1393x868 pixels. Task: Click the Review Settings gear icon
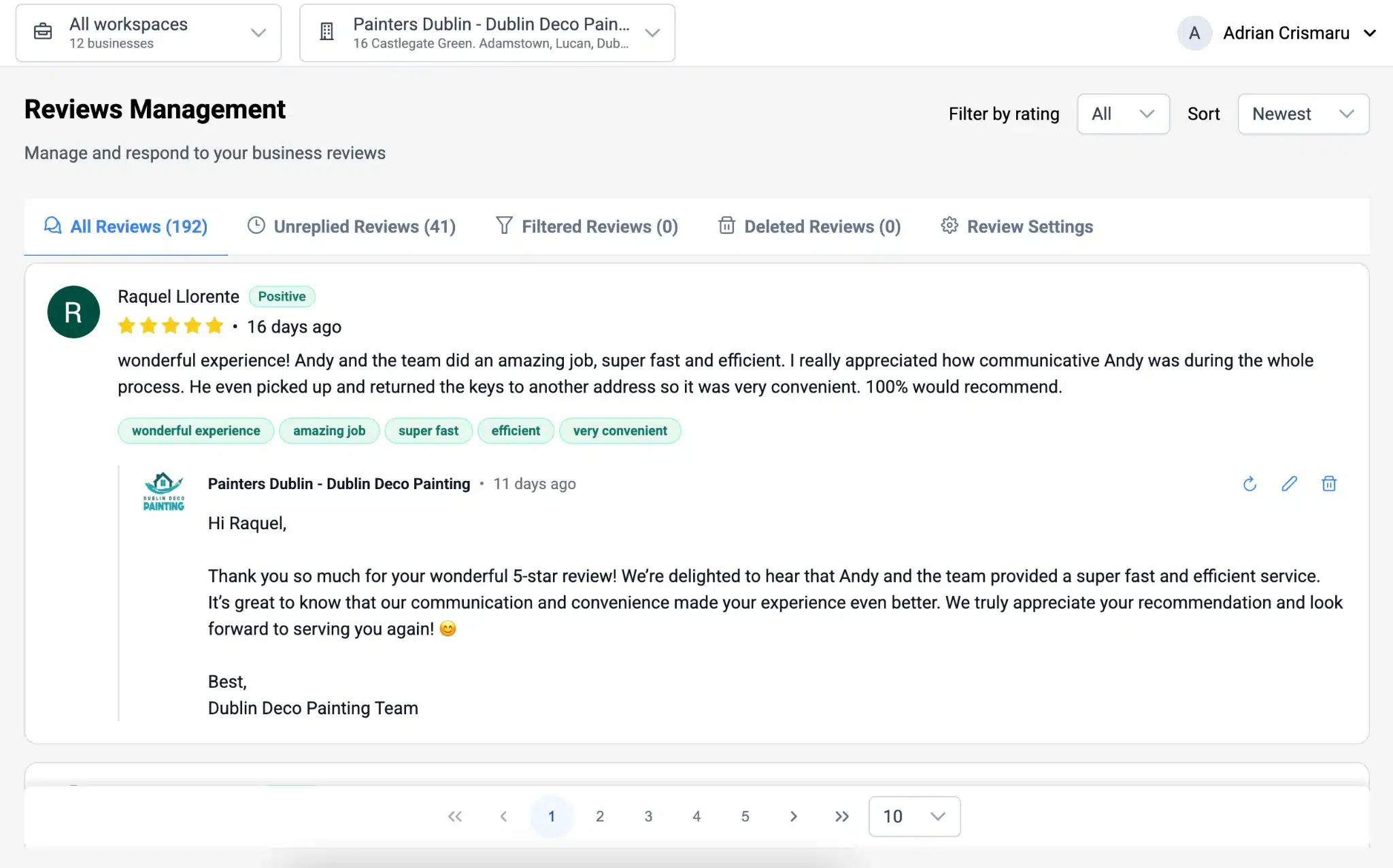click(x=950, y=226)
